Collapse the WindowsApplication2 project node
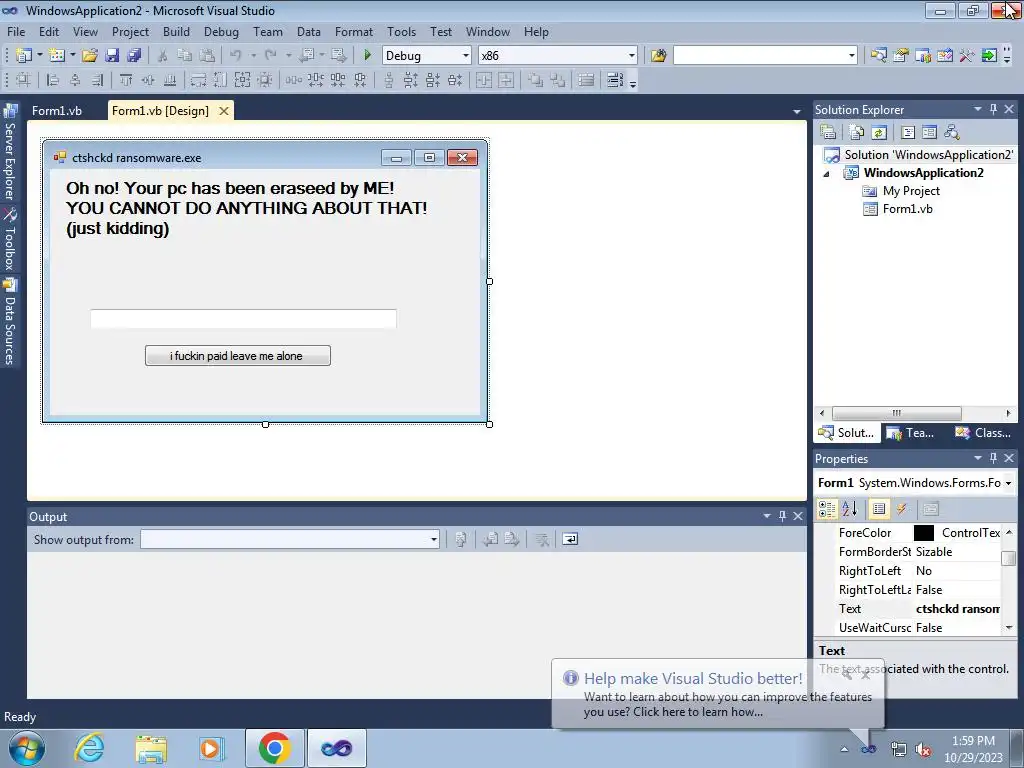Viewport: 1024px width, 768px height. coord(827,174)
